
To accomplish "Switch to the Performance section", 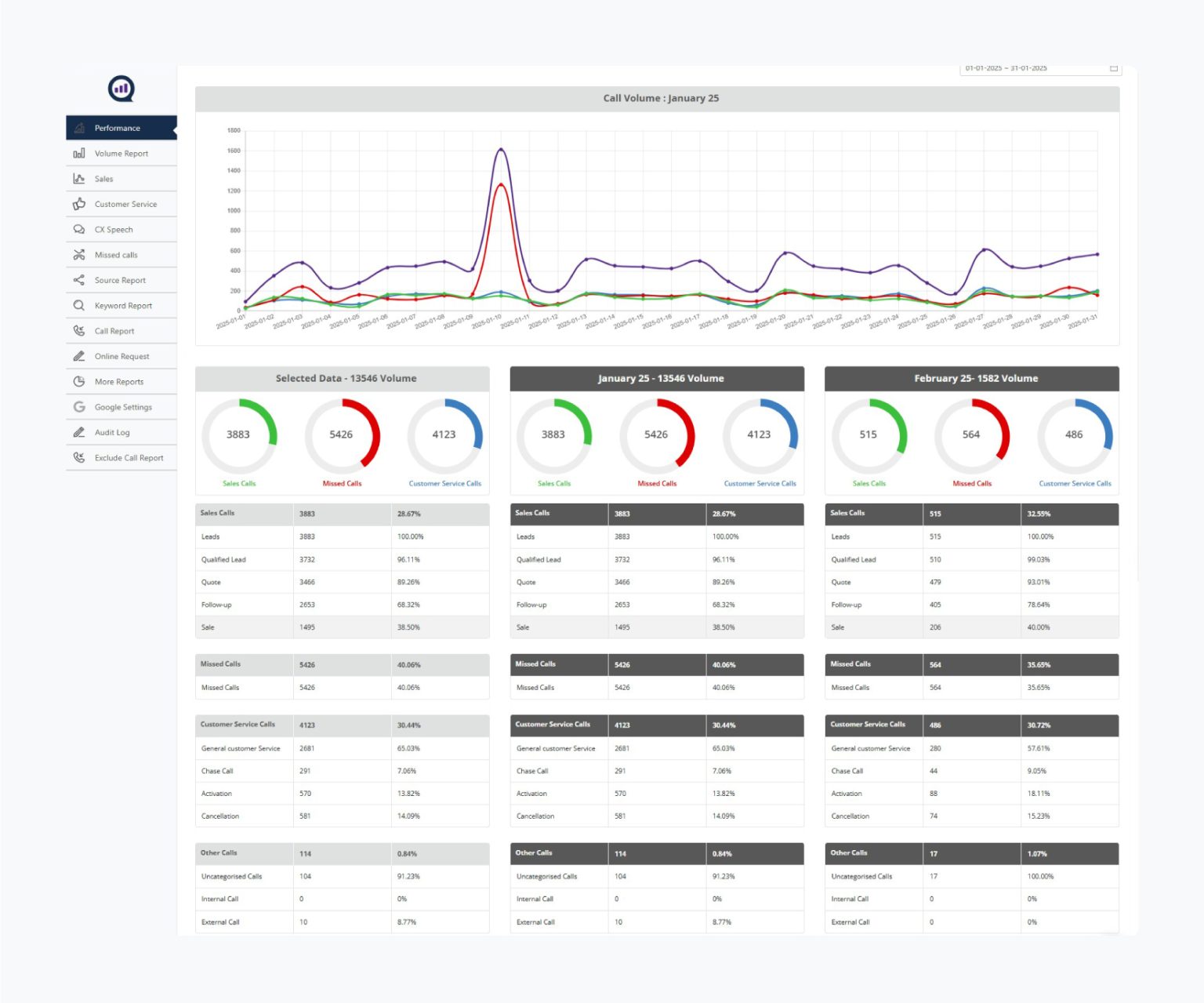I will 117,128.
